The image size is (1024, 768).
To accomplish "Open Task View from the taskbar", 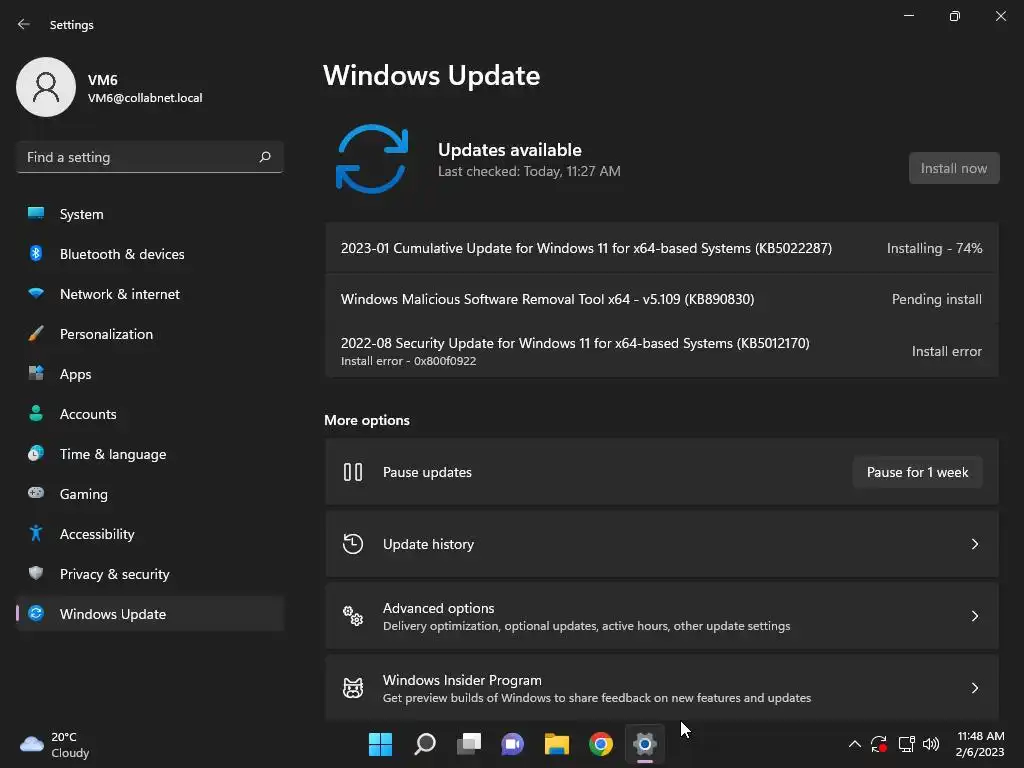I will click(x=469, y=744).
